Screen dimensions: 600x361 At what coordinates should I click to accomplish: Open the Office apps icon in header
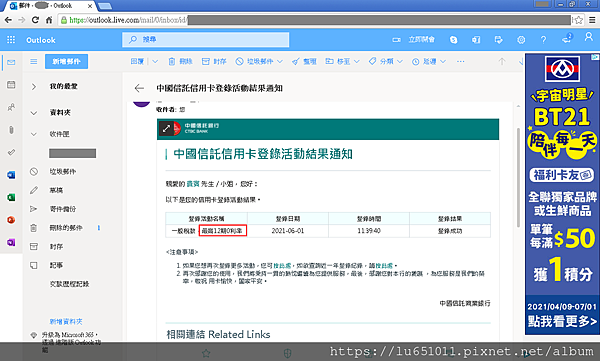click(476, 39)
